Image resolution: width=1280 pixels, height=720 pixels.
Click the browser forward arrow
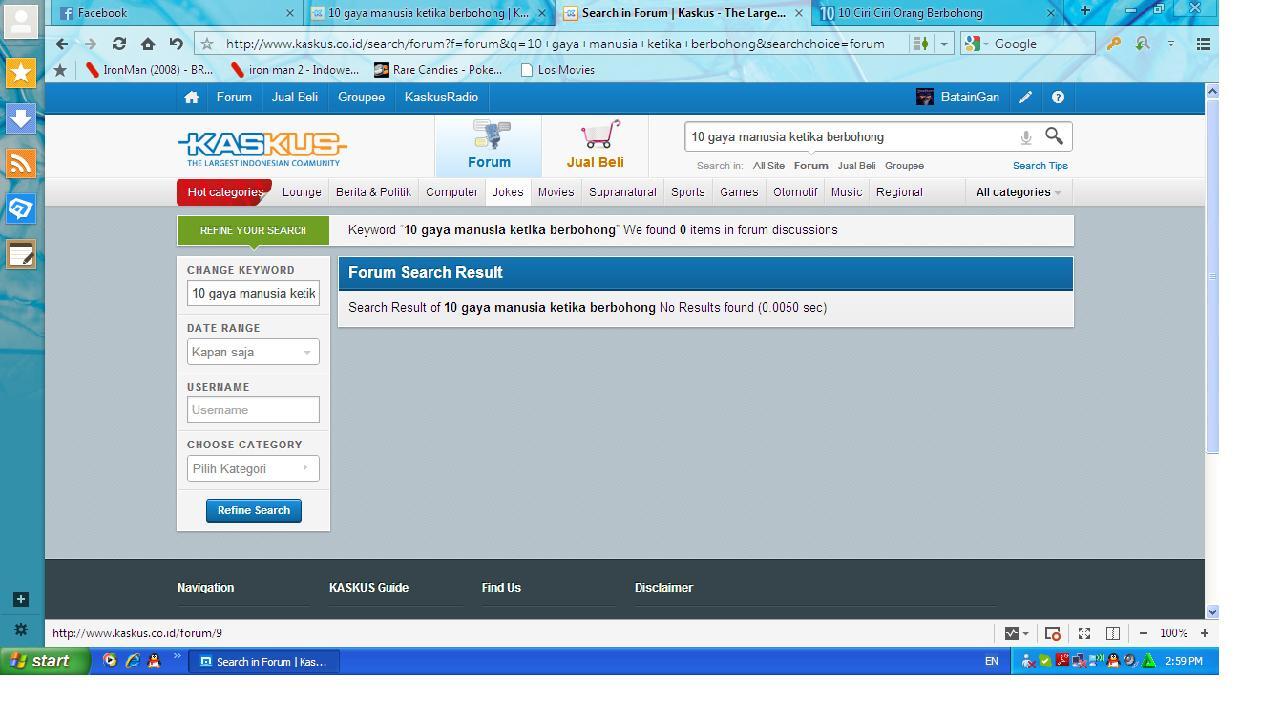(90, 44)
